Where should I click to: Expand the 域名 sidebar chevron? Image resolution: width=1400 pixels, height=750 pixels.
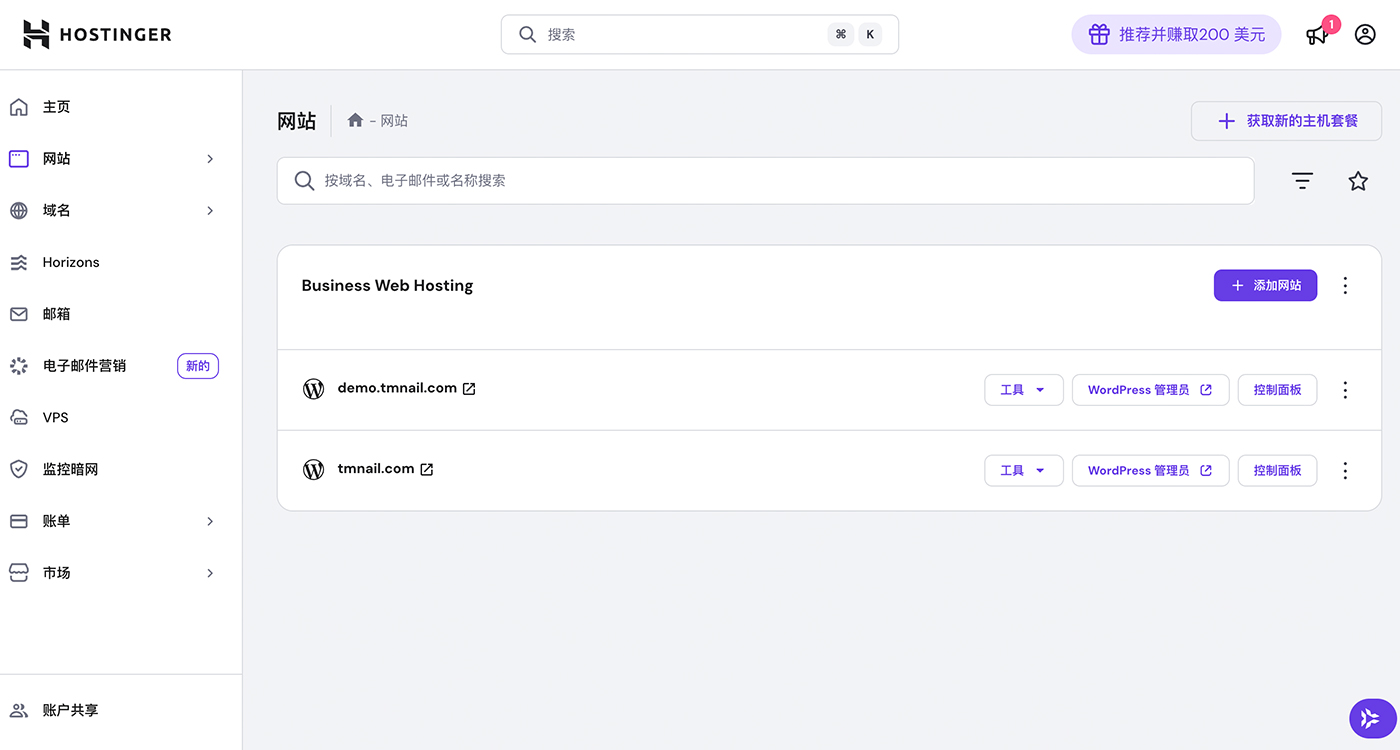tap(210, 211)
